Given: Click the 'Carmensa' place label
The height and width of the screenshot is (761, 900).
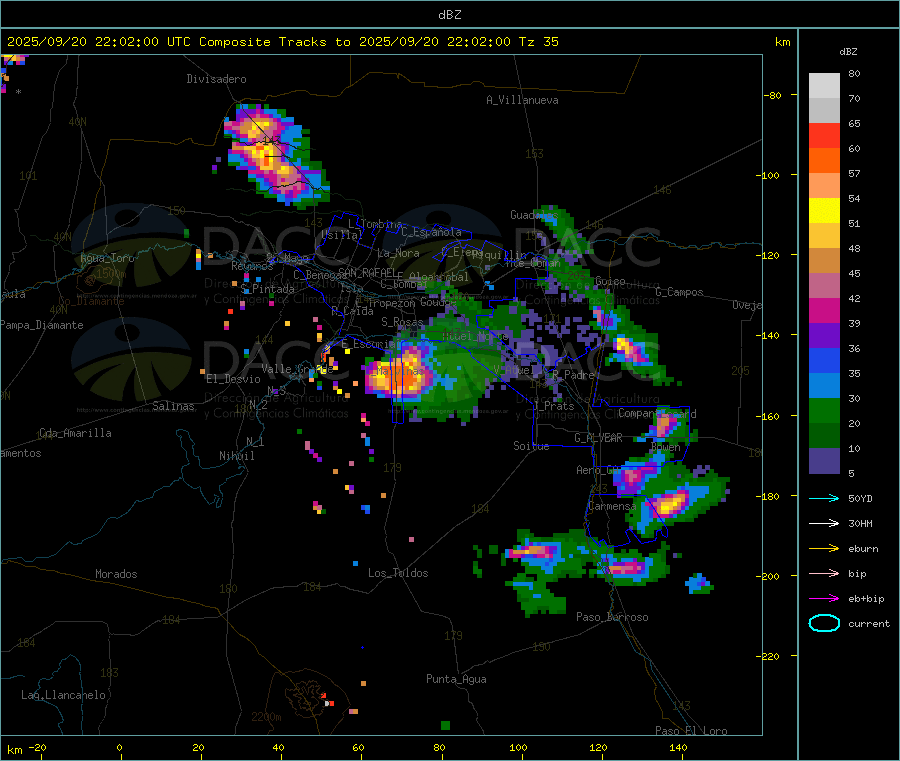Looking at the screenshot, I should point(612,506).
